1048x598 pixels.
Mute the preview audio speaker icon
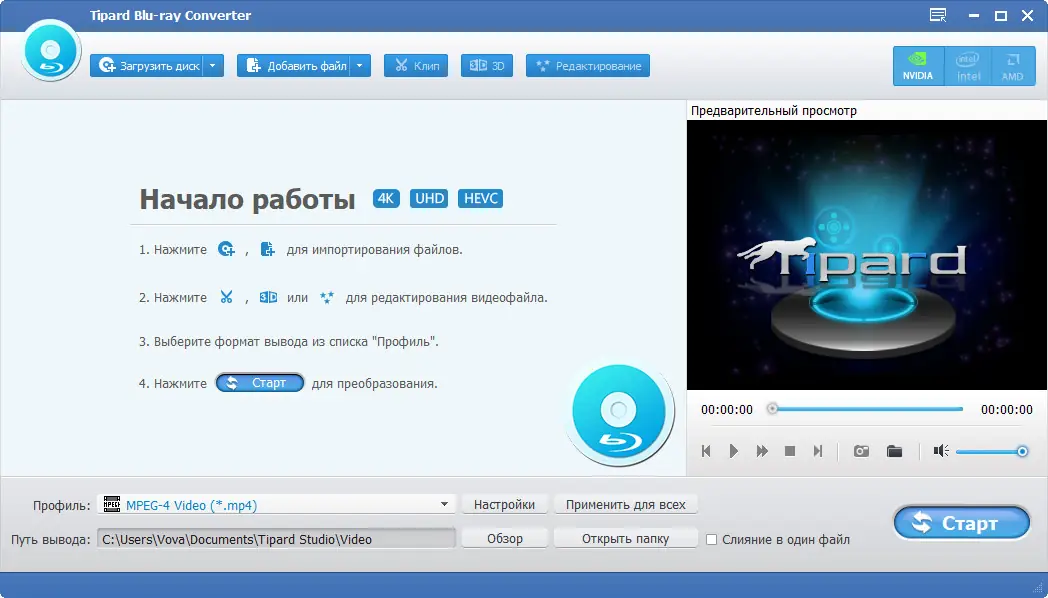tap(940, 451)
